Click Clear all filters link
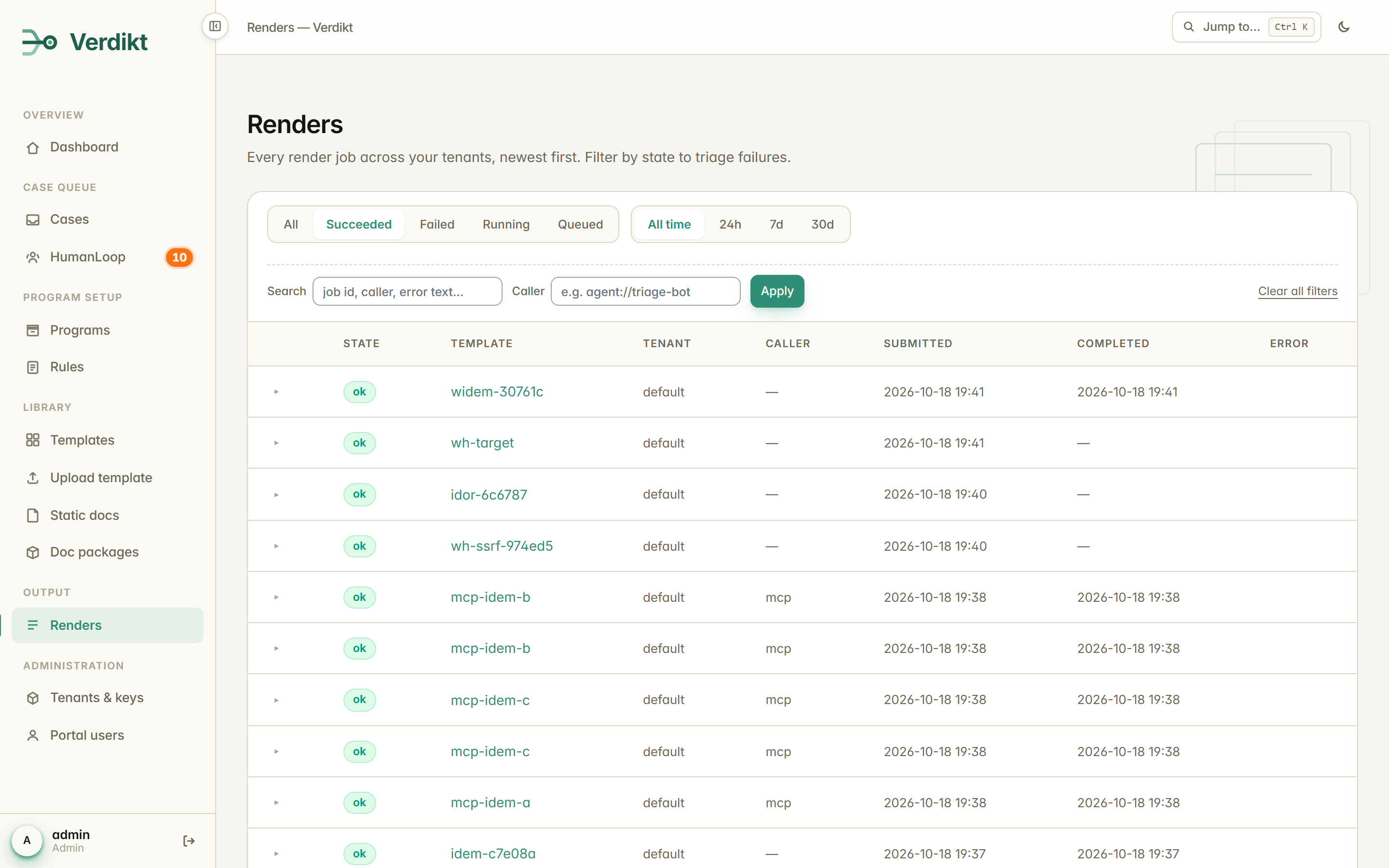The height and width of the screenshot is (868, 1389). pyautogui.click(x=1298, y=291)
